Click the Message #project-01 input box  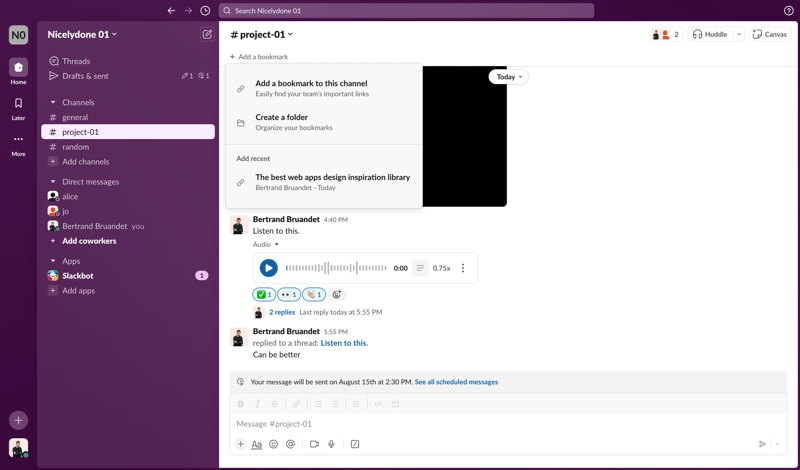[x=508, y=424]
